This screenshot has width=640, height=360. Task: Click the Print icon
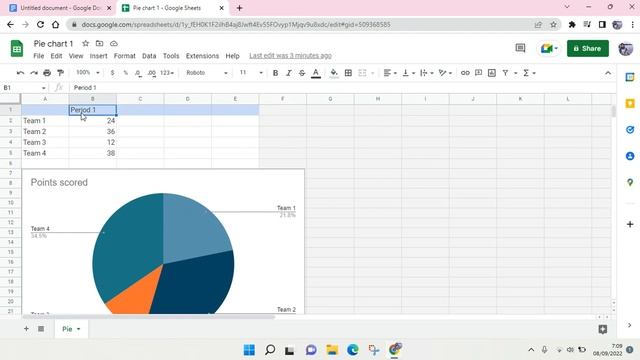pos(47,73)
